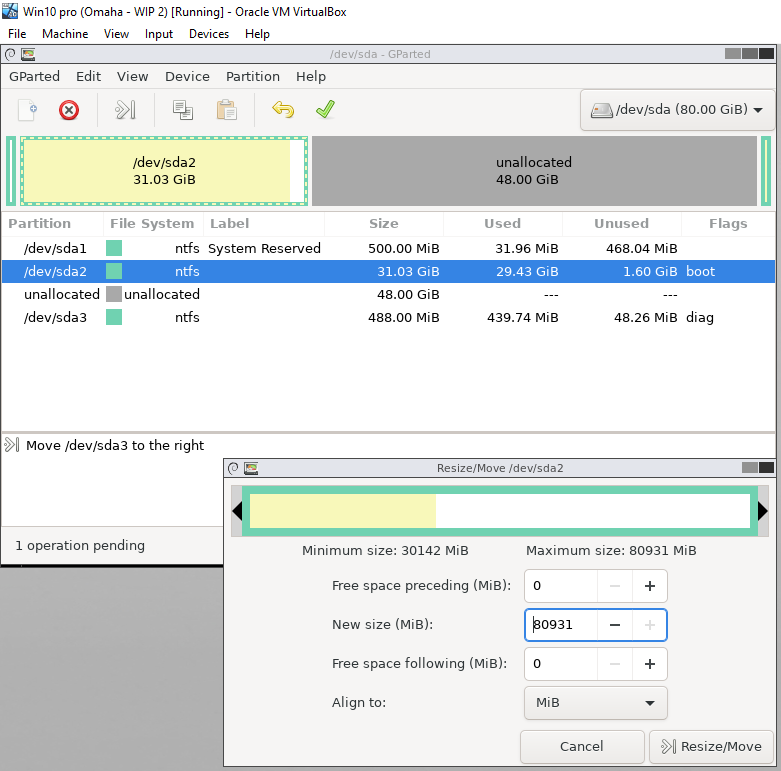Click the /dev/sda2 31.03 GiB graphical block
Image resolution: width=781 pixels, height=771 pixels.
(x=164, y=171)
